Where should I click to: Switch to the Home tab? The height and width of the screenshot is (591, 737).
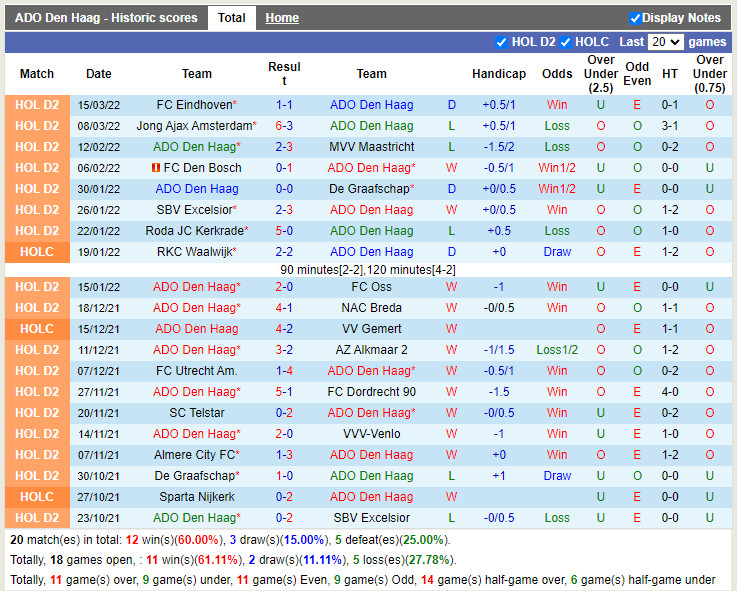pyautogui.click(x=282, y=18)
